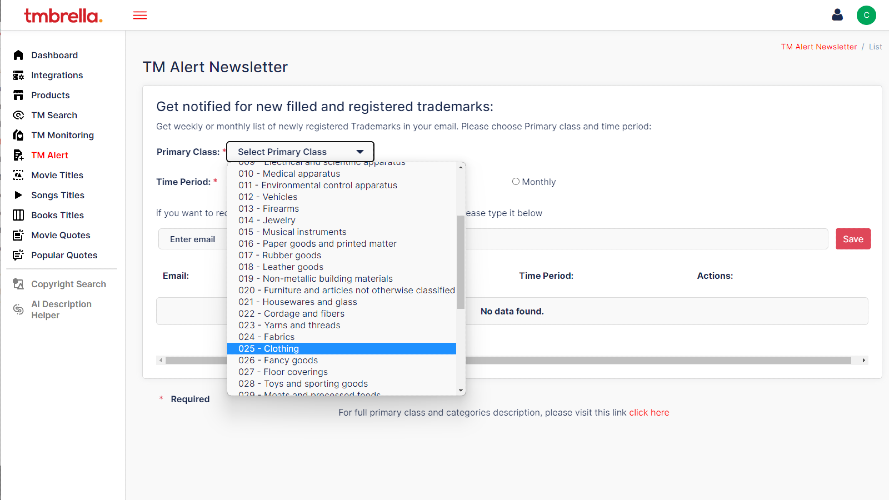889x500 pixels.
Task: Click the Products store icon
Action: click(18, 95)
